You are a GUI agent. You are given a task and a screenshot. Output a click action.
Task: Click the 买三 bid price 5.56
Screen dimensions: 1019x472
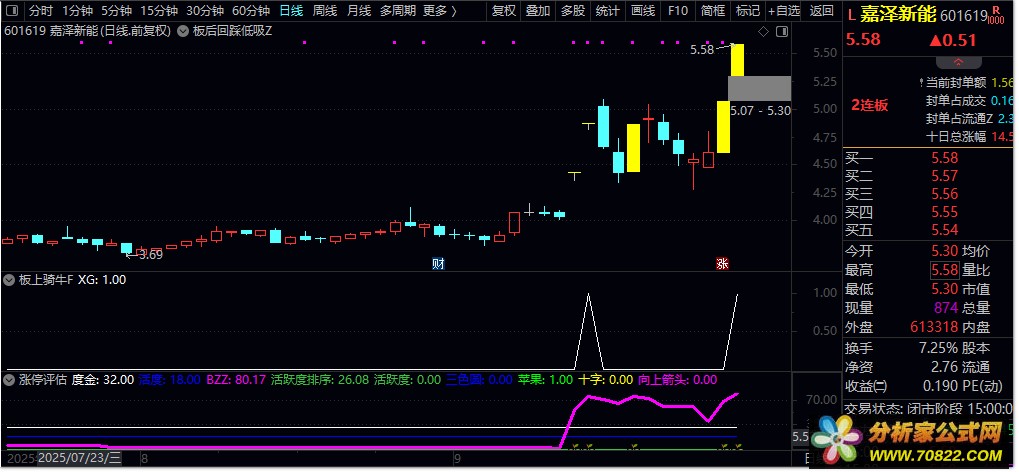[944, 194]
